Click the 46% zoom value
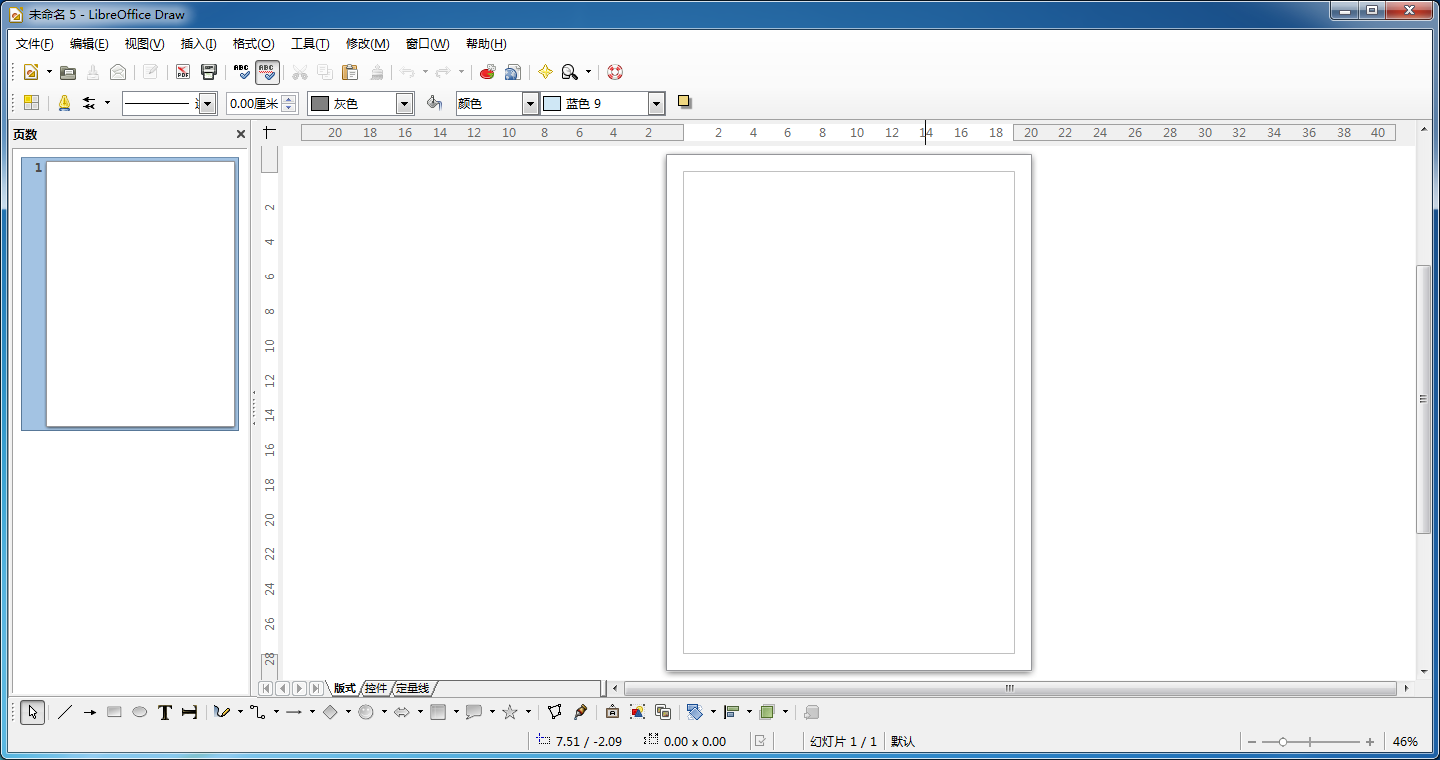Viewport: 1440px width, 760px height. tap(1405, 742)
